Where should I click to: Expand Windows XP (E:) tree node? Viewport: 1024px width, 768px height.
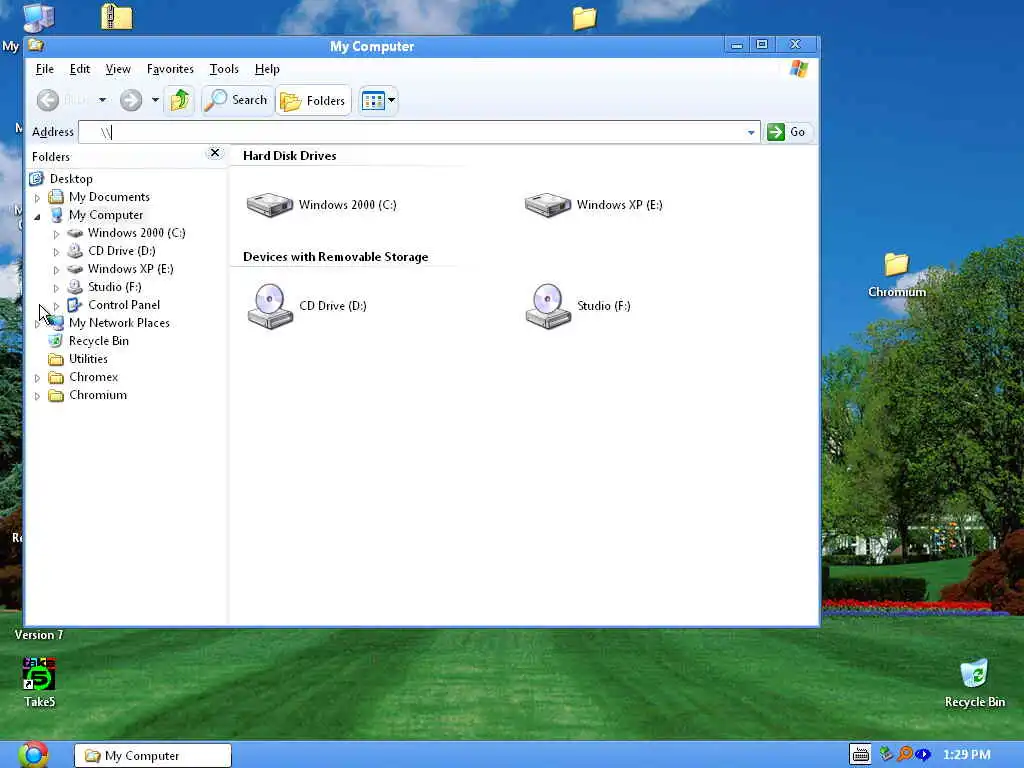point(56,269)
